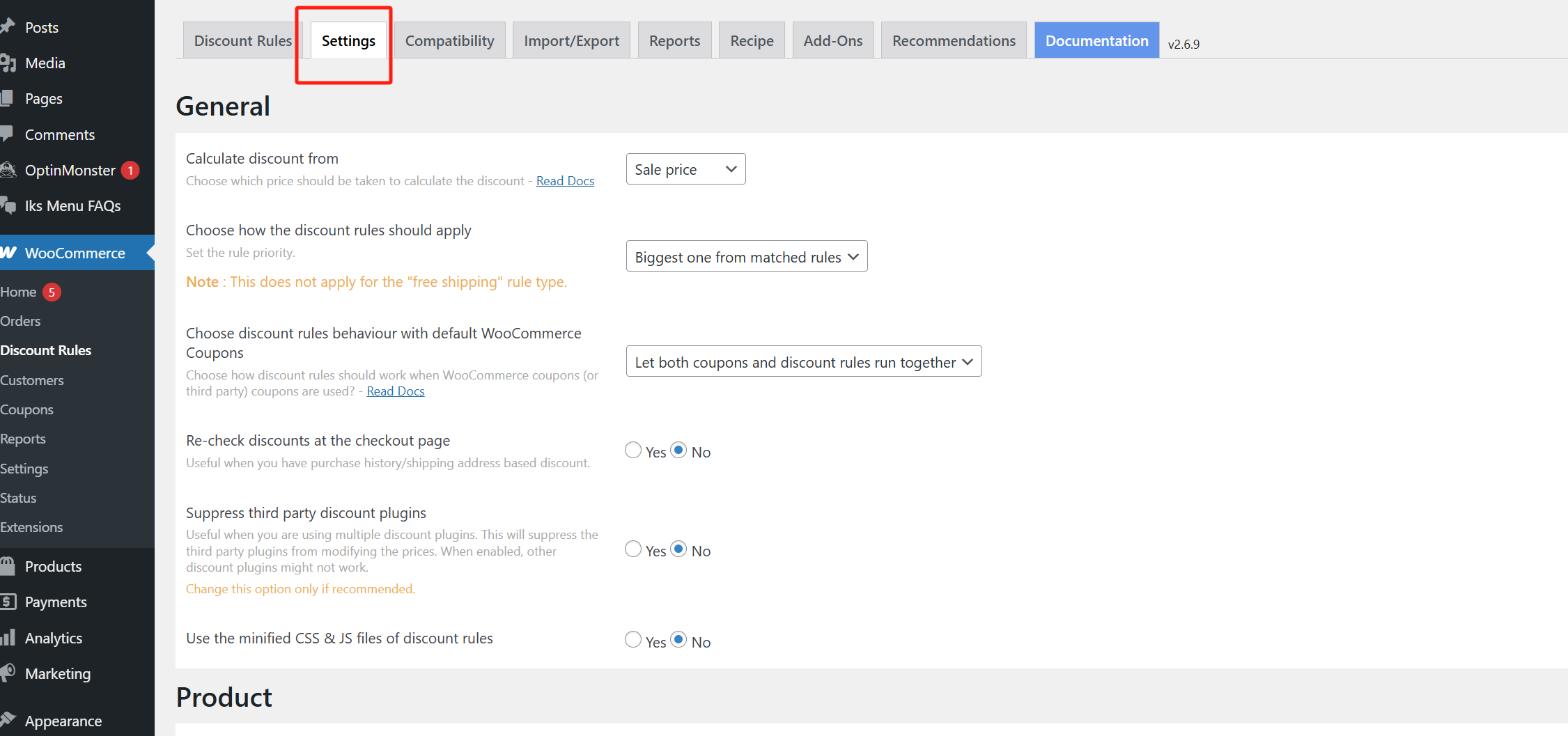Open the coupons behaviour dropdown
Viewport: 1568px width, 736px height.
pyautogui.click(x=803, y=361)
